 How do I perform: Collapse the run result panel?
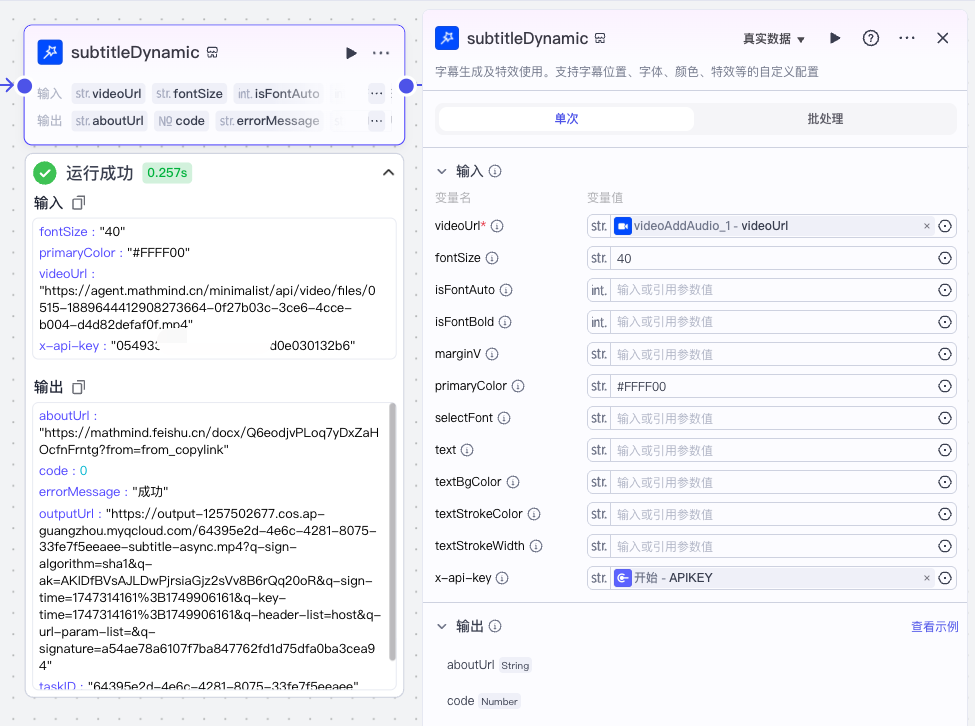(389, 173)
